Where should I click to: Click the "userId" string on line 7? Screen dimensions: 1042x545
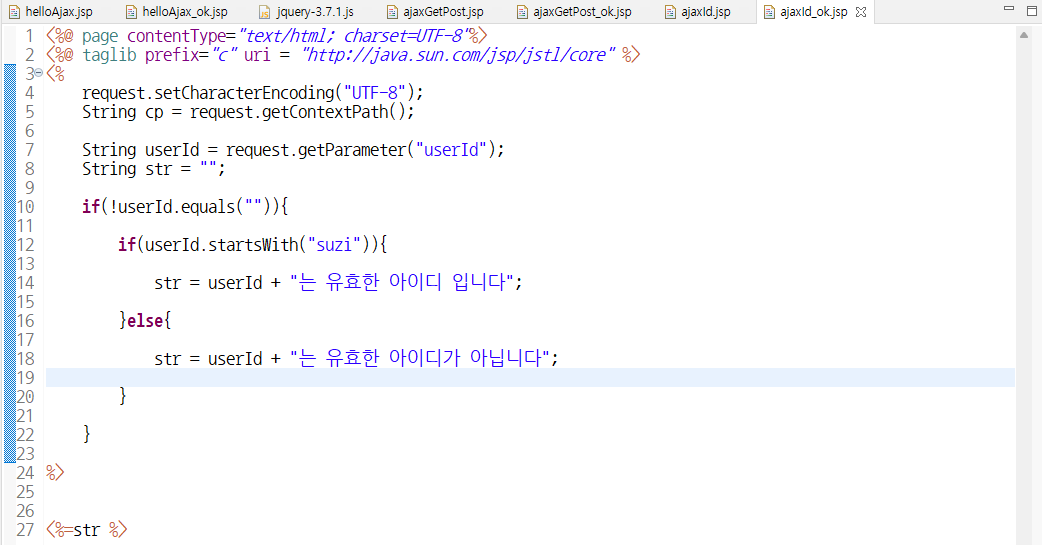tap(451, 150)
